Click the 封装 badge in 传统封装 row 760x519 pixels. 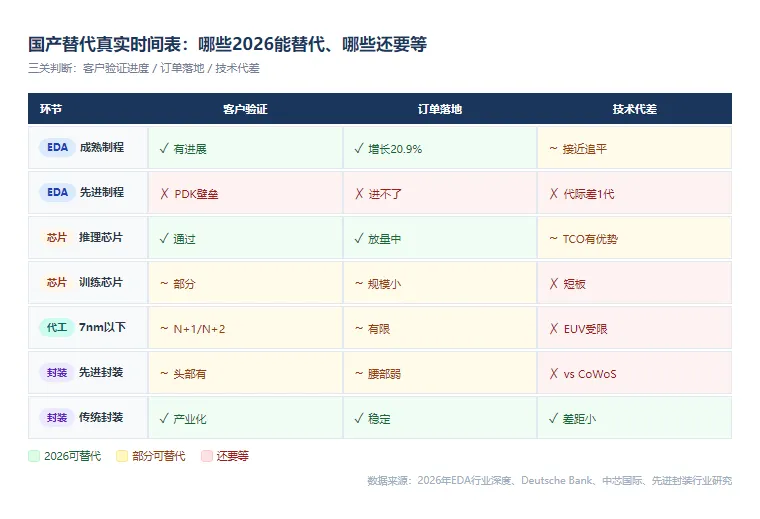57,418
